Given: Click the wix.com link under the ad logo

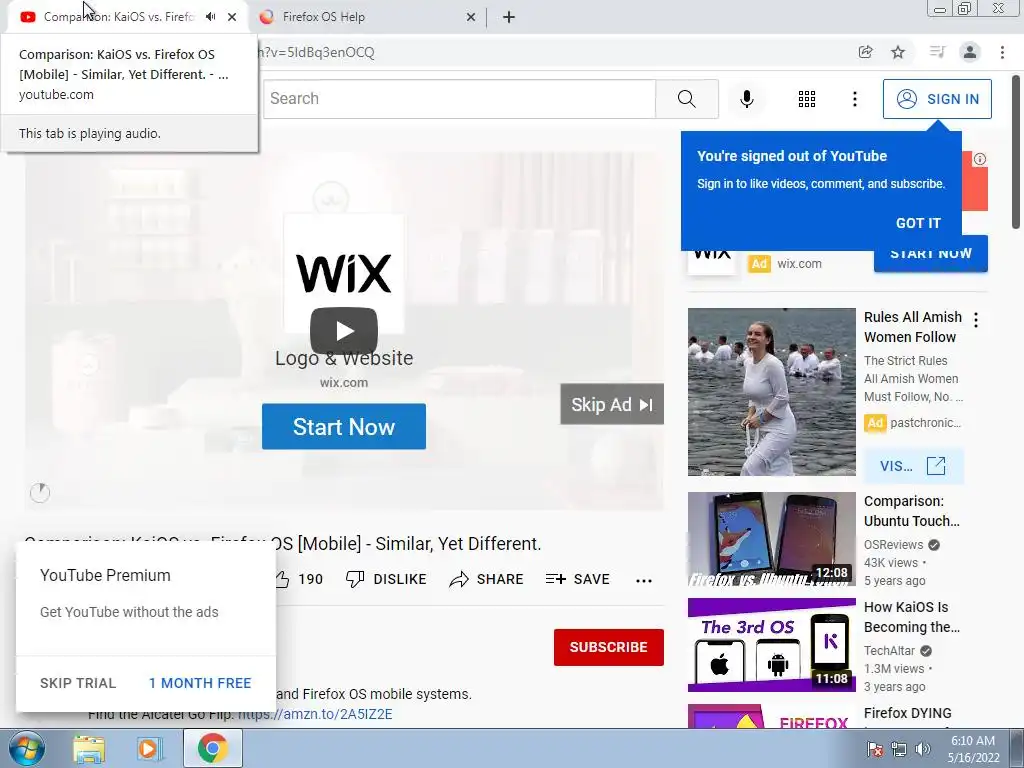Looking at the screenshot, I should (344, 383).
